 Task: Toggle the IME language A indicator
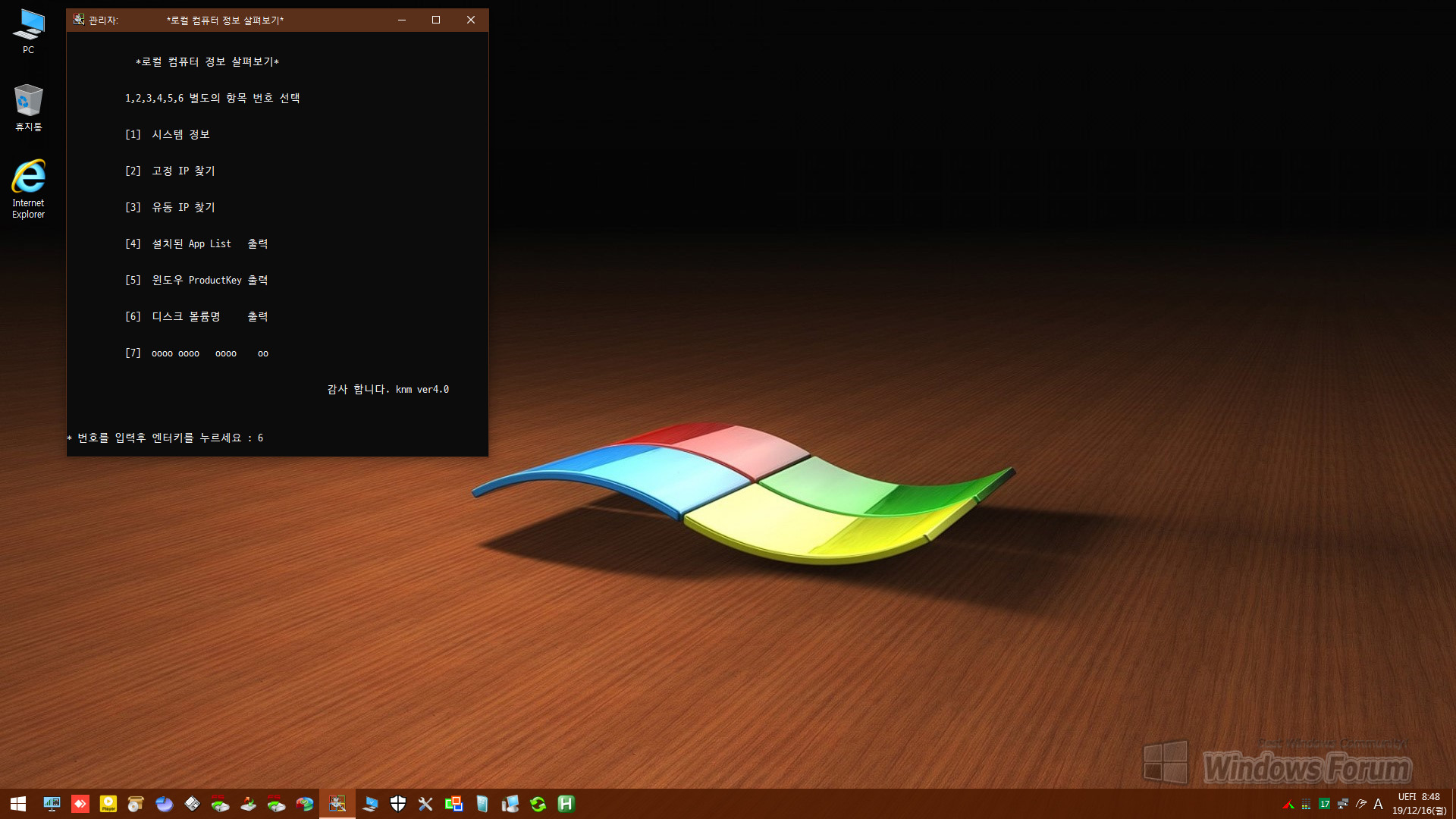pyautogui.click(x=1379, y=804)
